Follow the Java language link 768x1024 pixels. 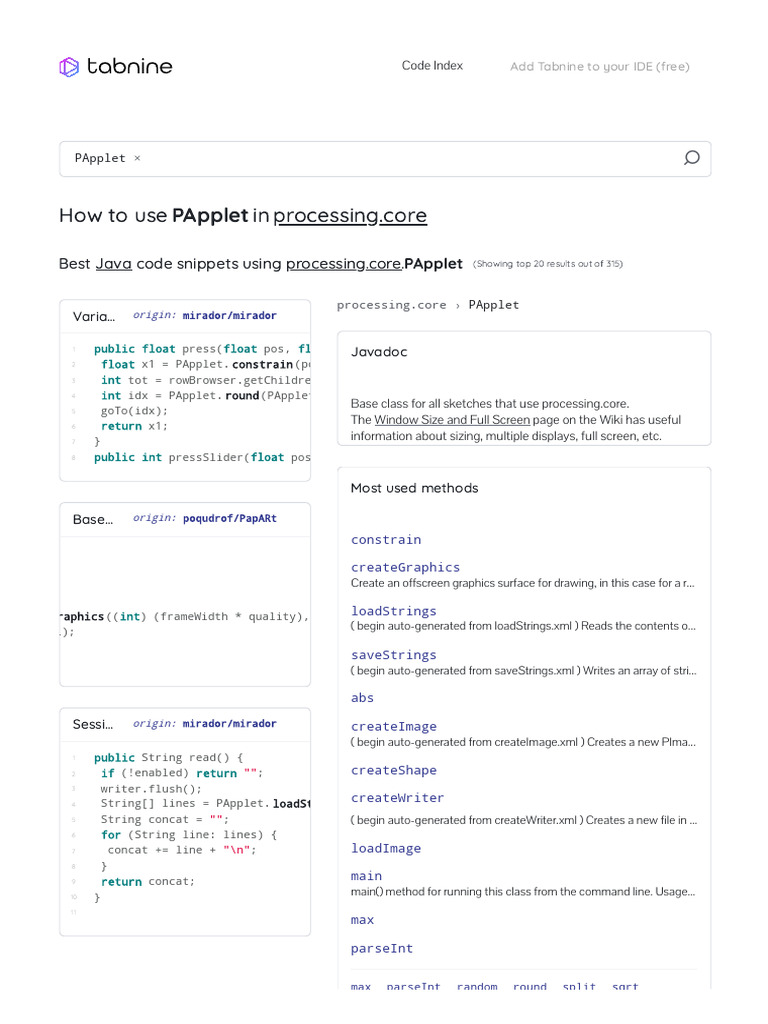[x=113, y=264]
